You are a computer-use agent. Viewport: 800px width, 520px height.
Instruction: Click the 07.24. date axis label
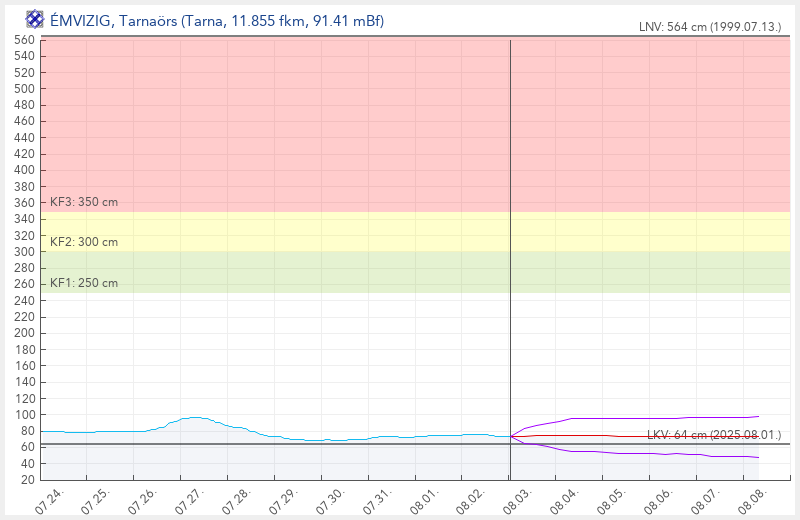point(50,501)
